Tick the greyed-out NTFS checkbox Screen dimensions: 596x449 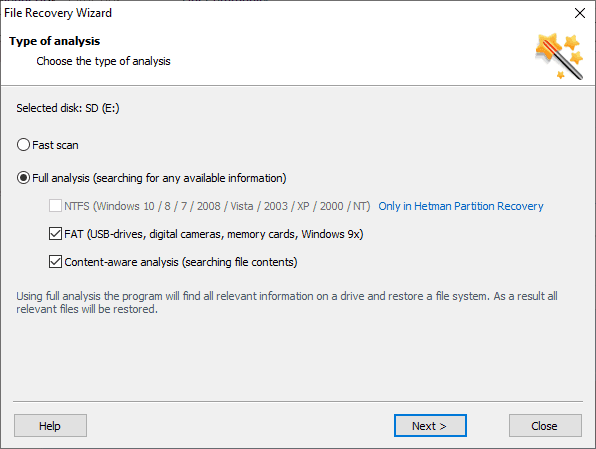[x=55, y=206]
